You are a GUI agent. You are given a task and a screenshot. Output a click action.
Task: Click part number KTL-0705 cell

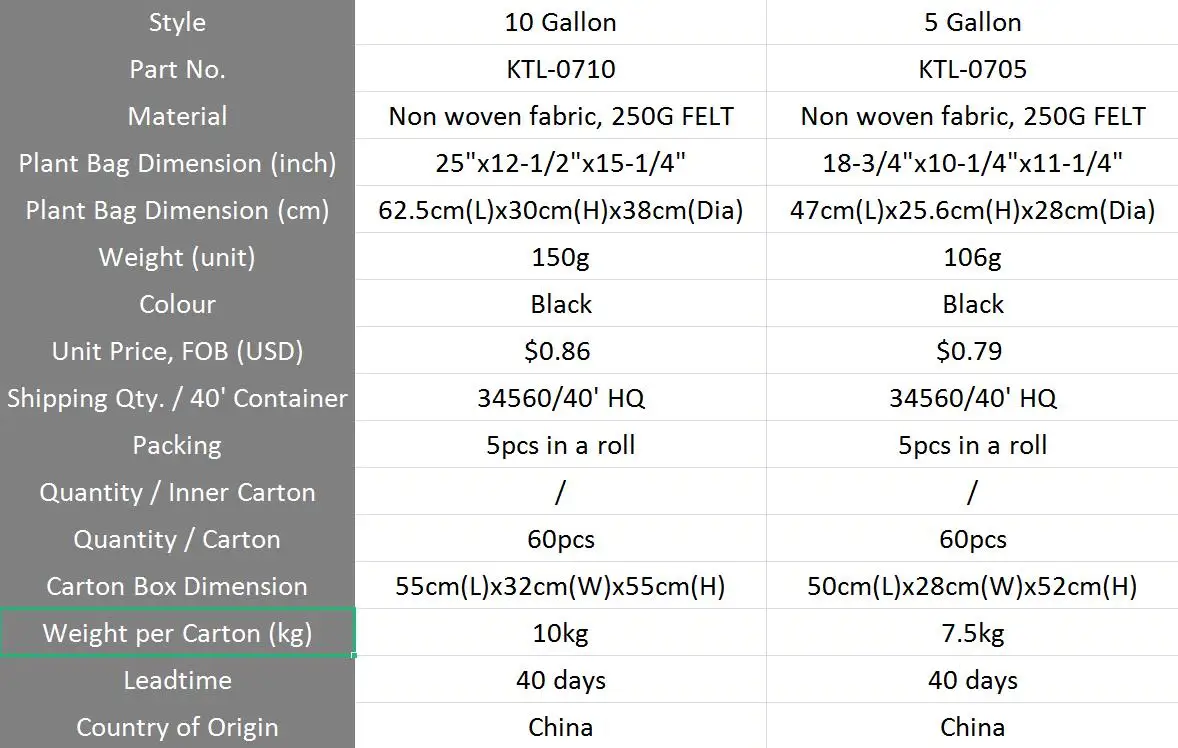[972, 69]
